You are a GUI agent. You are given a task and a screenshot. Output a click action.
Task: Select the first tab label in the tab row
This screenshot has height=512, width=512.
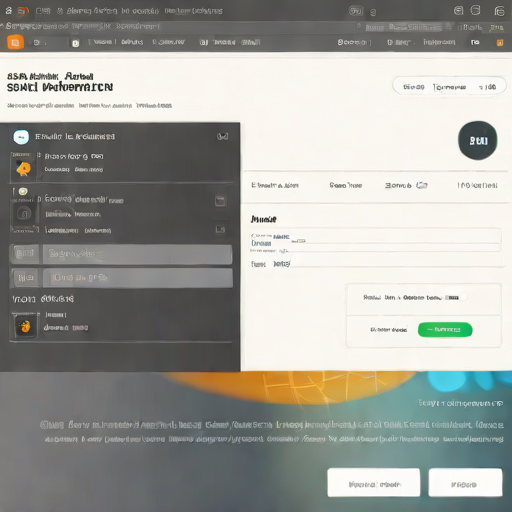click(x=275, y=185)
